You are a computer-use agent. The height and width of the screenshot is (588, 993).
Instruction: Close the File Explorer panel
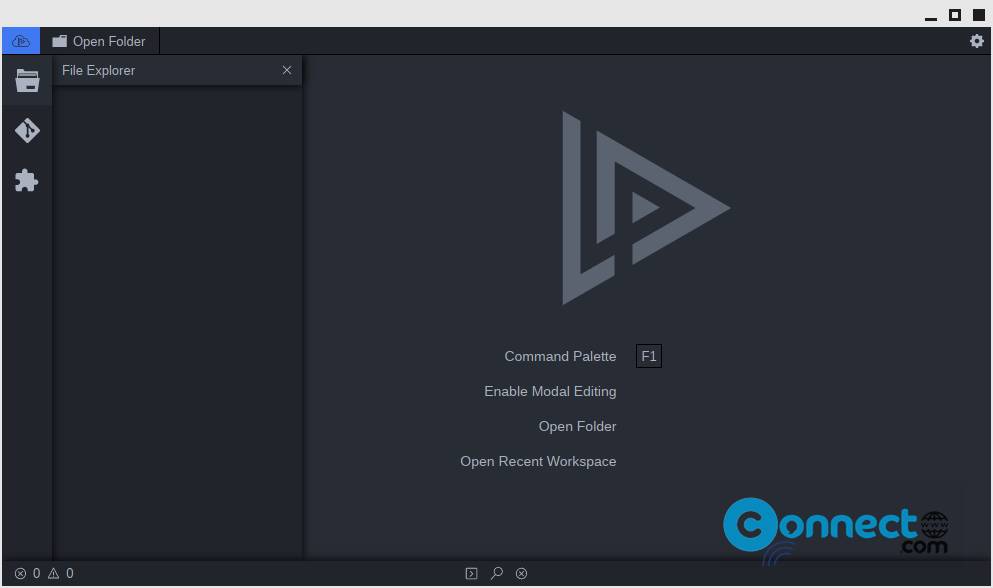pyautogui.click(x=287, y=70)
